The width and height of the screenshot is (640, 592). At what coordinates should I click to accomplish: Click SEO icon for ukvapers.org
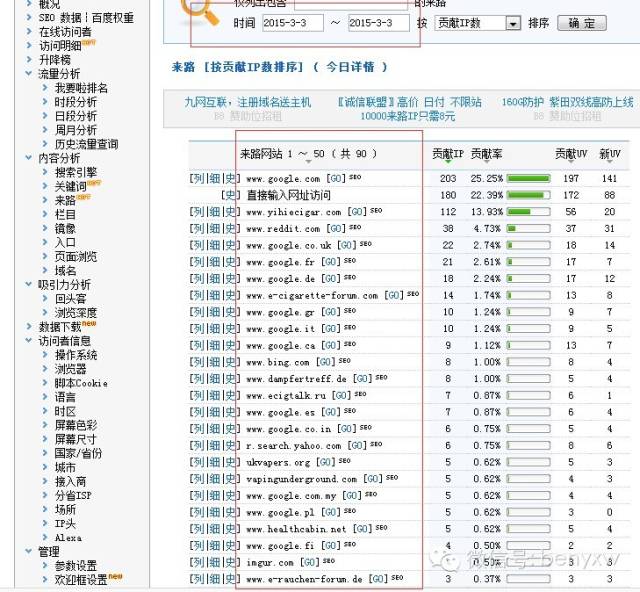coord(344,461)
